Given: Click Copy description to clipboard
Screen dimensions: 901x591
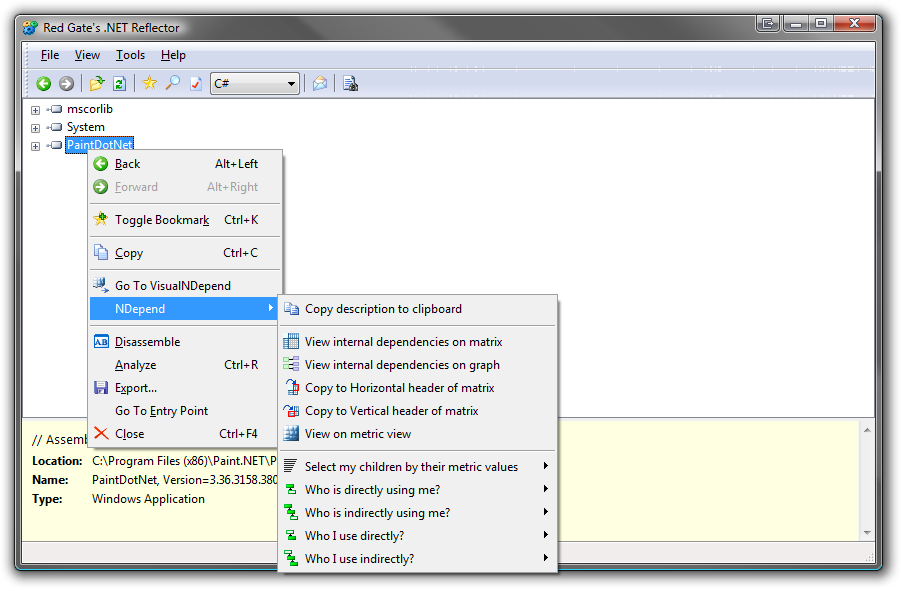Looking at the screenshot, I should (x=418, y=309).
